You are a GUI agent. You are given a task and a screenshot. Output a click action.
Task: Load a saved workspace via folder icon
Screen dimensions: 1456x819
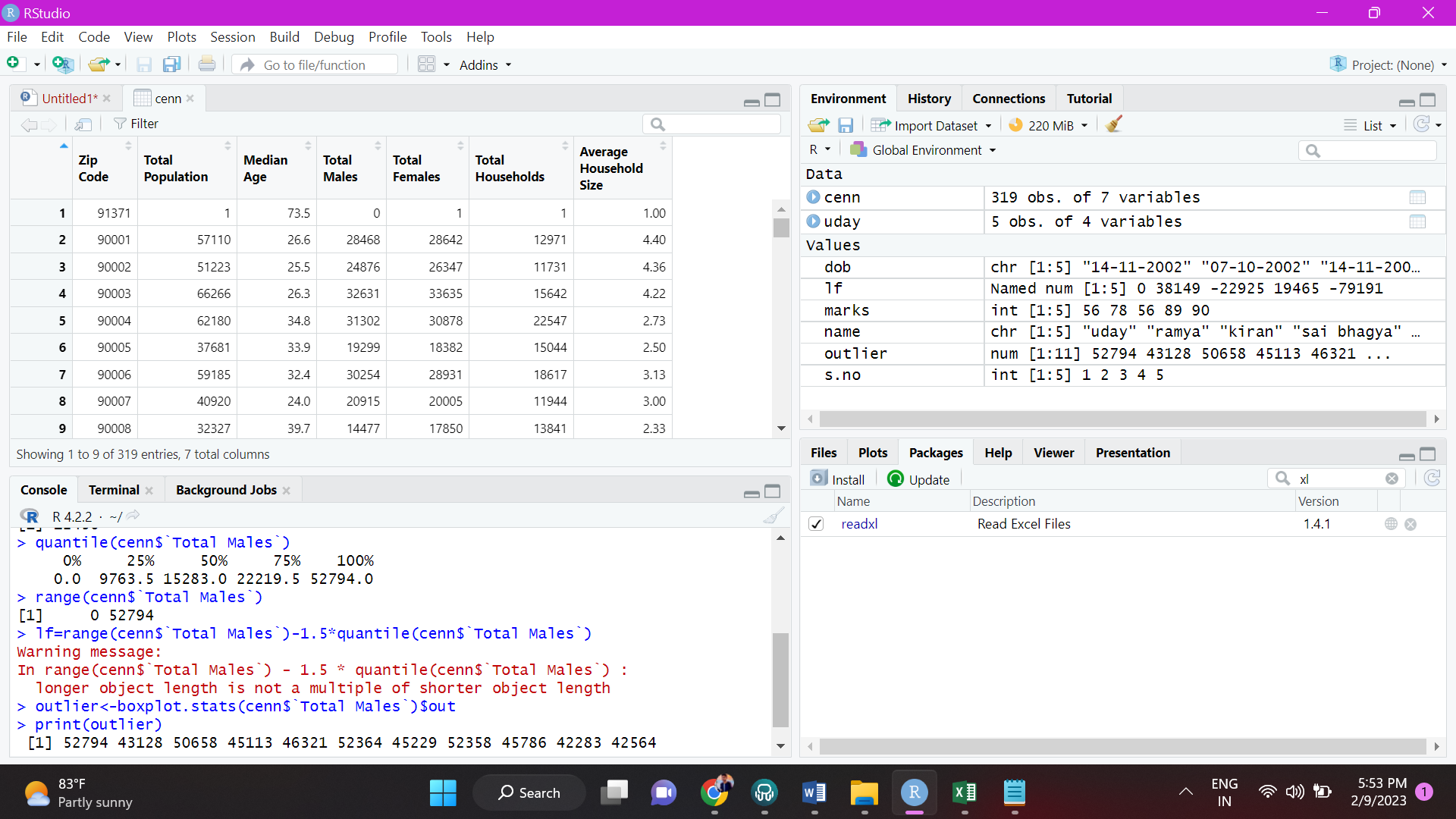point(818,124)
